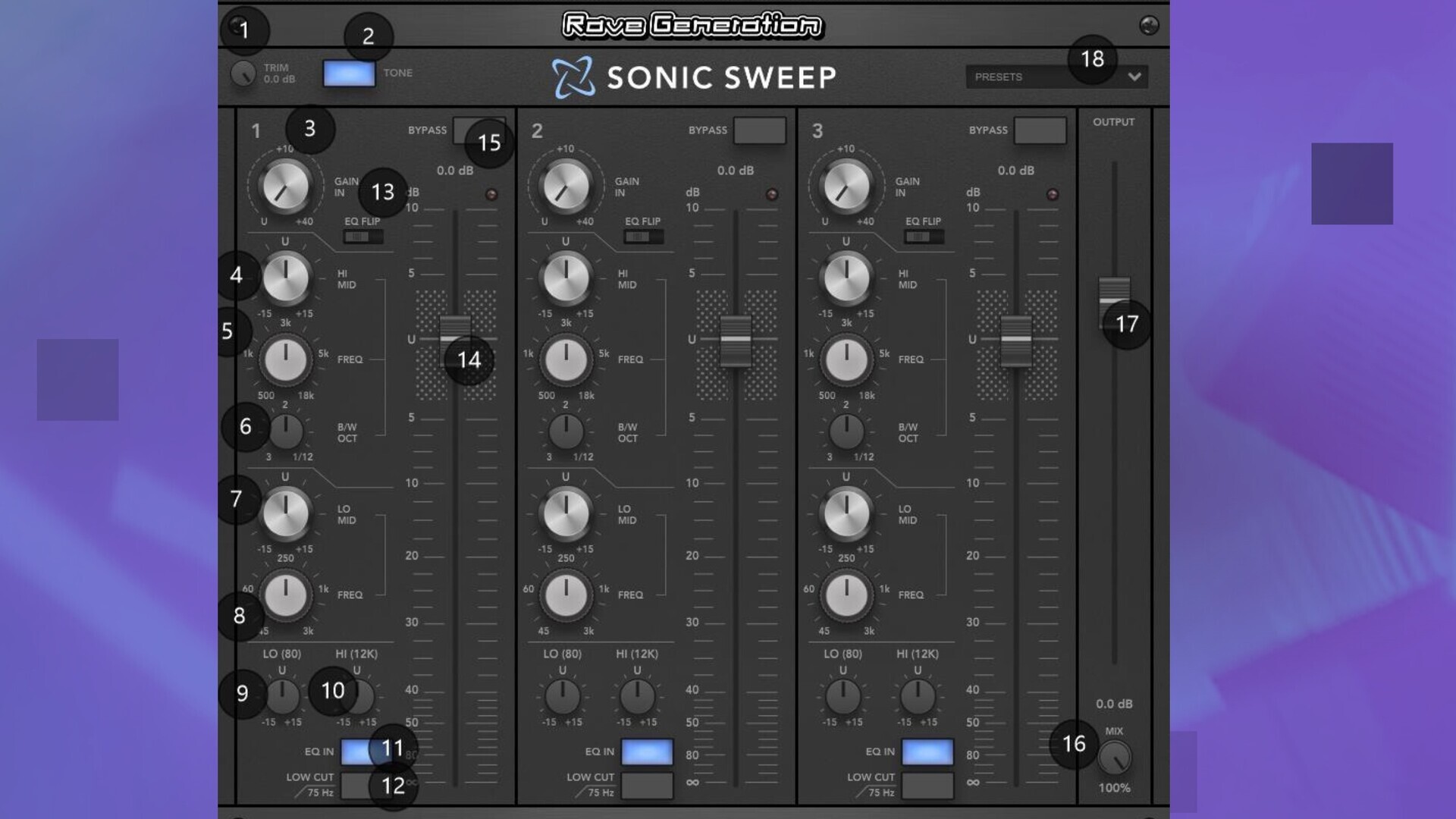
Task: Flip the EQ FLIP switch on channel 2
Action: coord(643,237)
